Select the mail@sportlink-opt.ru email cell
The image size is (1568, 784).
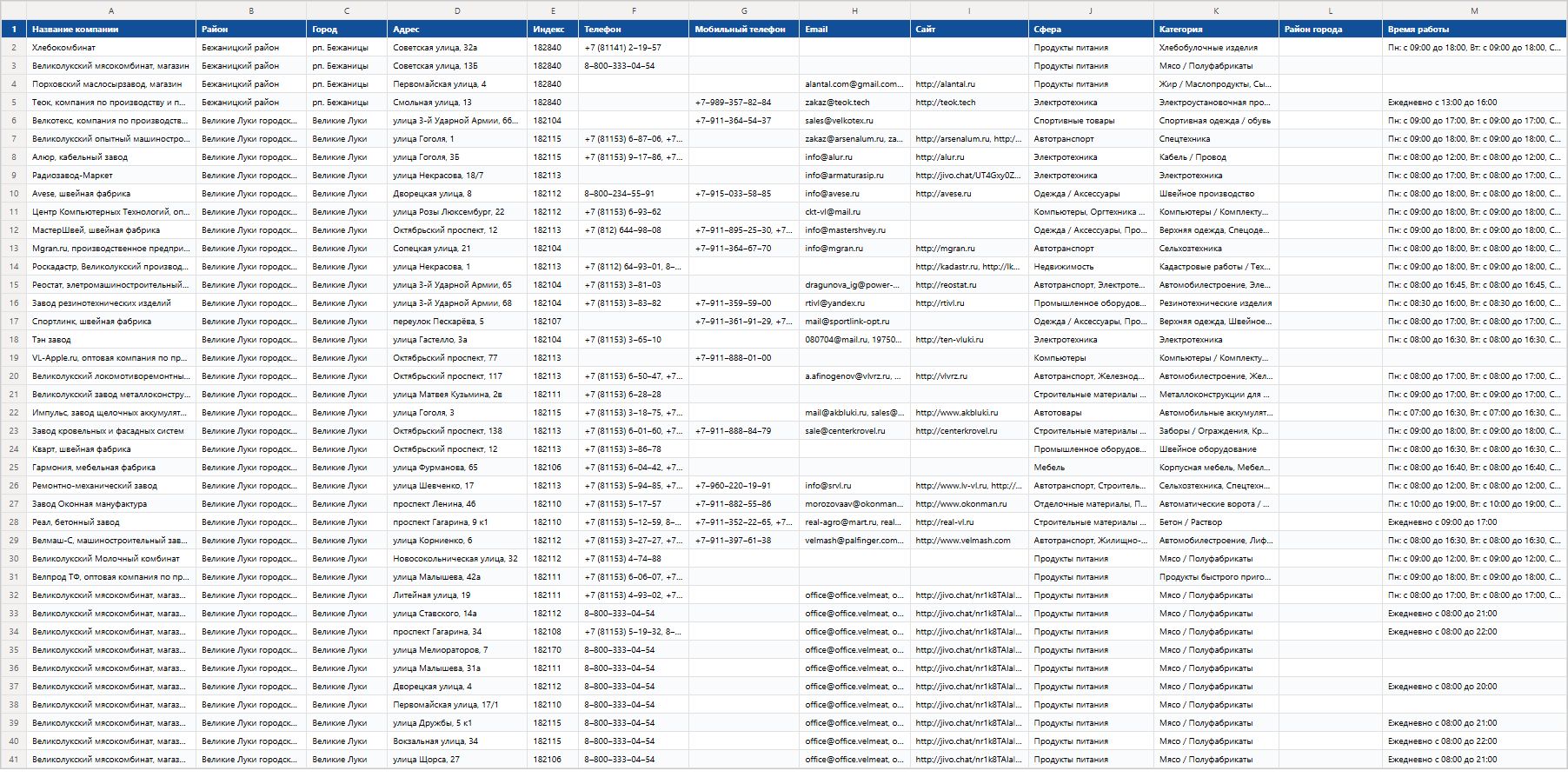(x=854, y=322)
